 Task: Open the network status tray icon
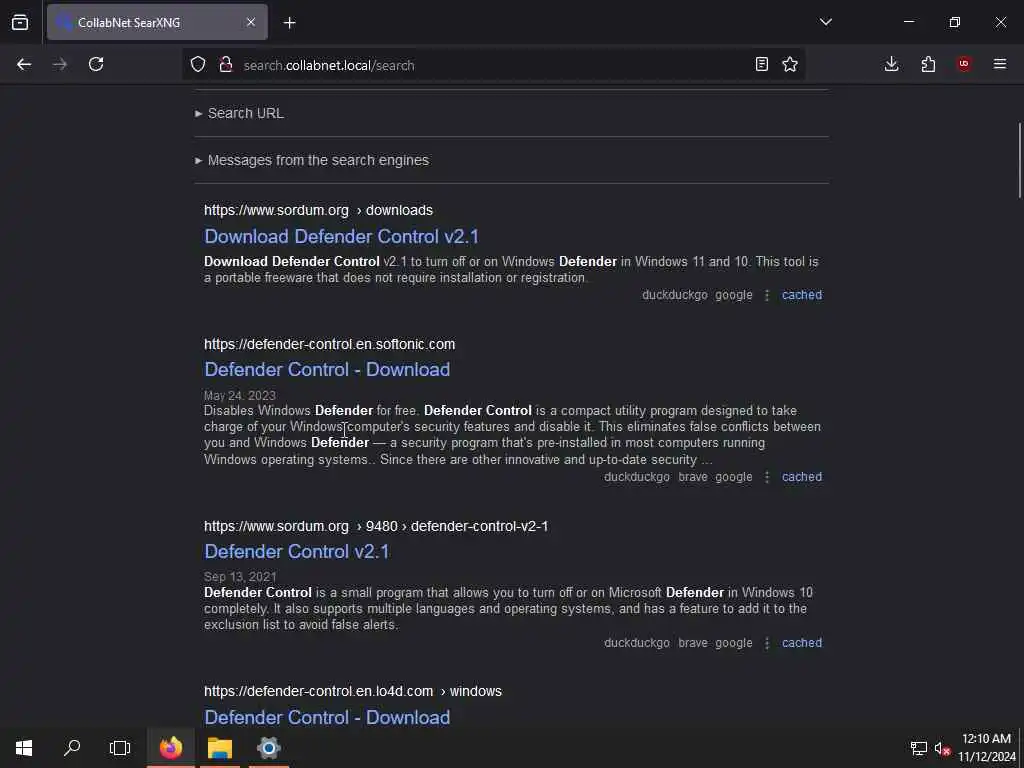click(x=918, y=748)
